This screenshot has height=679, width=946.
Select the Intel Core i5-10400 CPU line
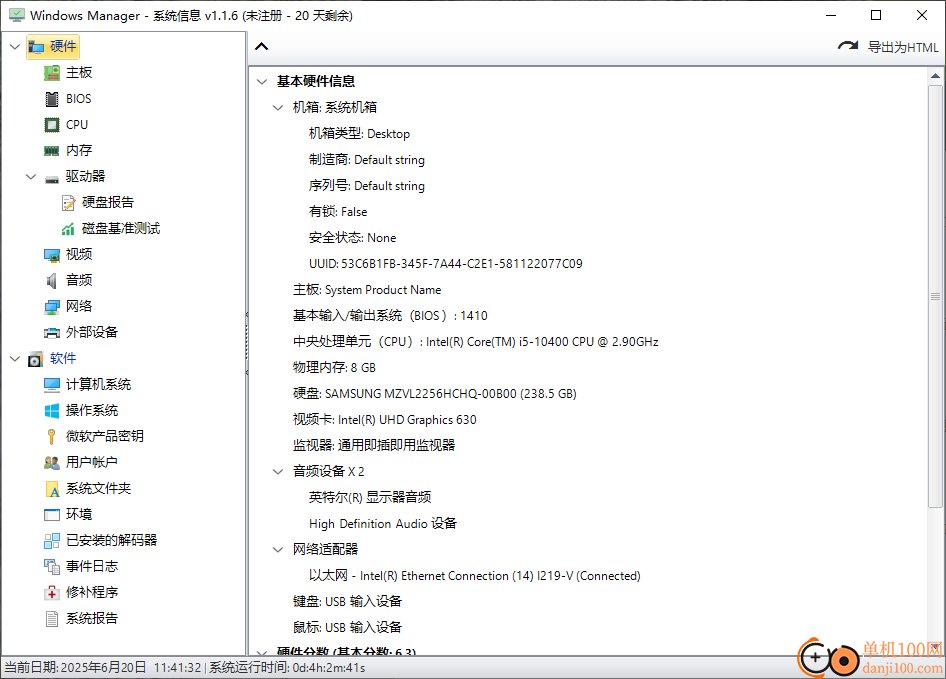[x=475, y=342]
